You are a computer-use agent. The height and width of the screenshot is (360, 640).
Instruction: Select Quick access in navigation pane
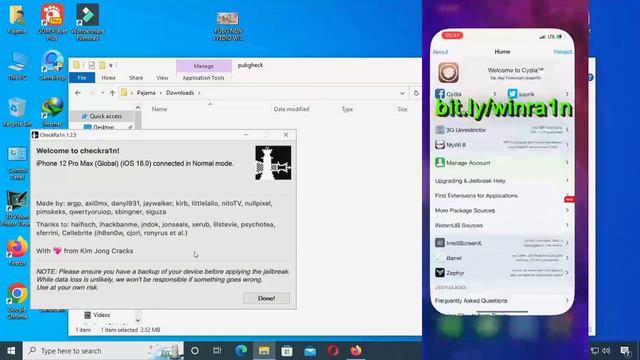point(105,116)
